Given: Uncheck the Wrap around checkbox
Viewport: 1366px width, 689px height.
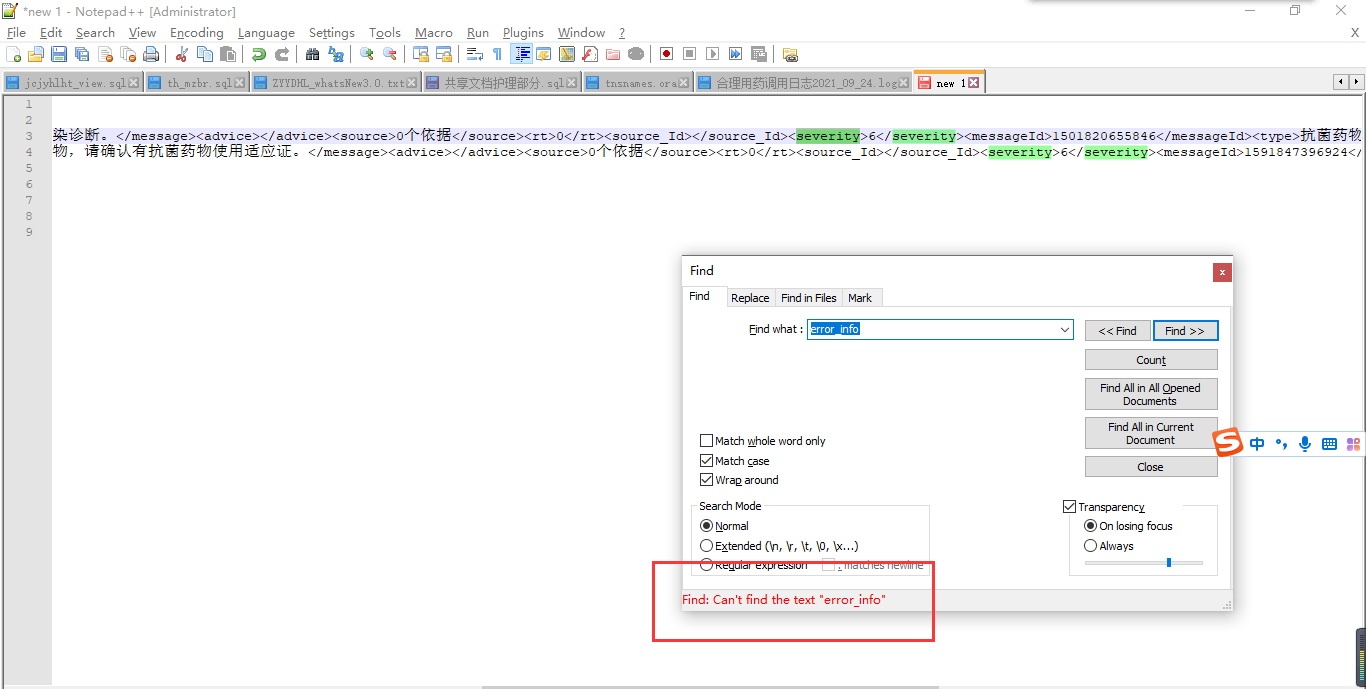Looking at the screenshot, I should tap(707, 480).
